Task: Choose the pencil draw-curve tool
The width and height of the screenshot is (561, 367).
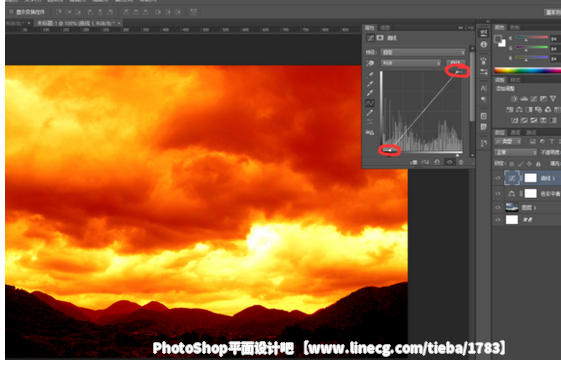Action: pos(370,113)
